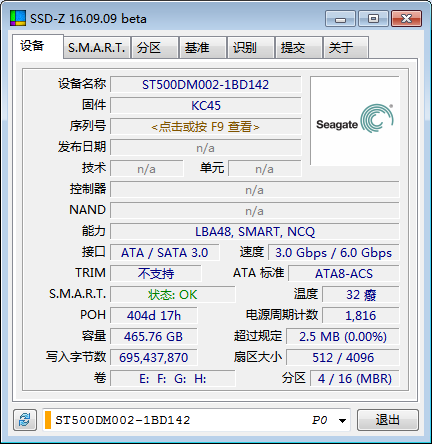Click the interface value ATA / SATA 3.0
Screen dimensions: 432x444
pos(165,253)
